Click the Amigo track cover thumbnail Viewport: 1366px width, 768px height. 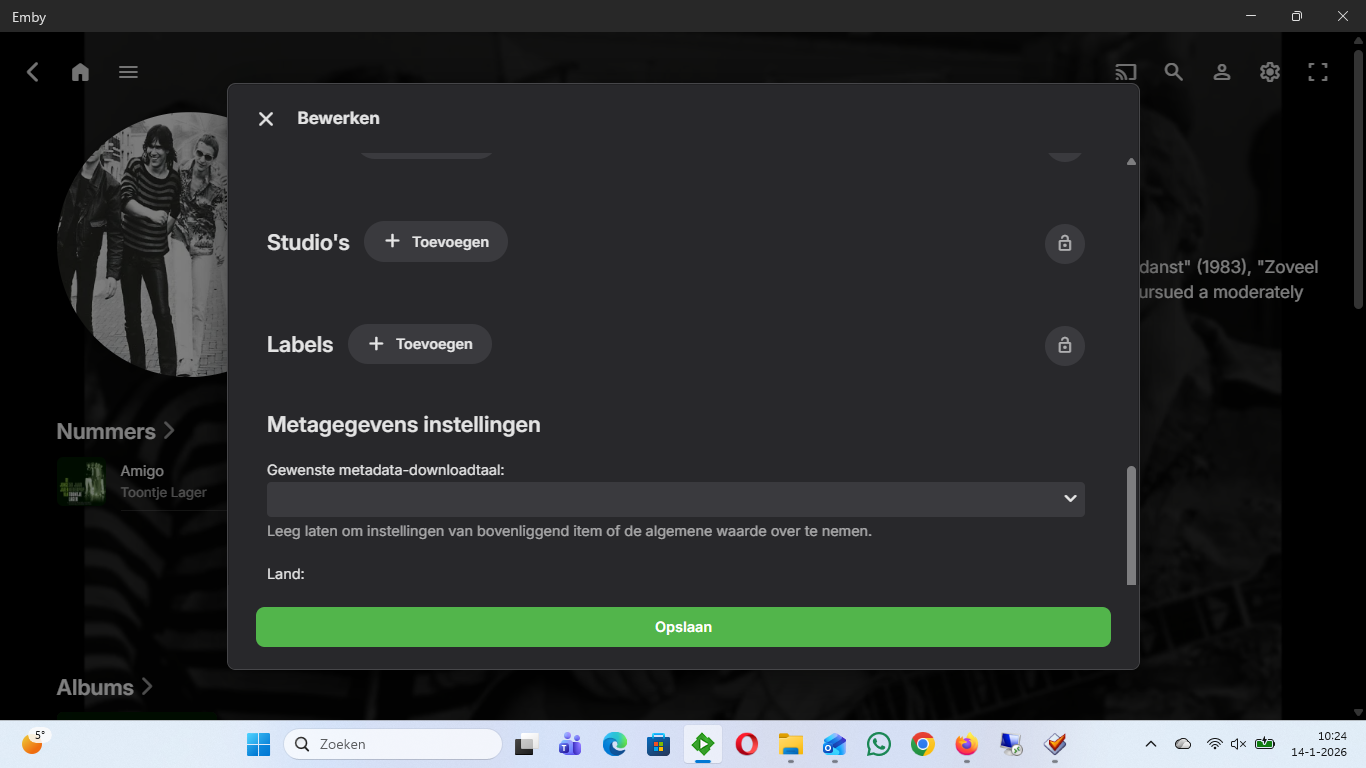point(82,482)
